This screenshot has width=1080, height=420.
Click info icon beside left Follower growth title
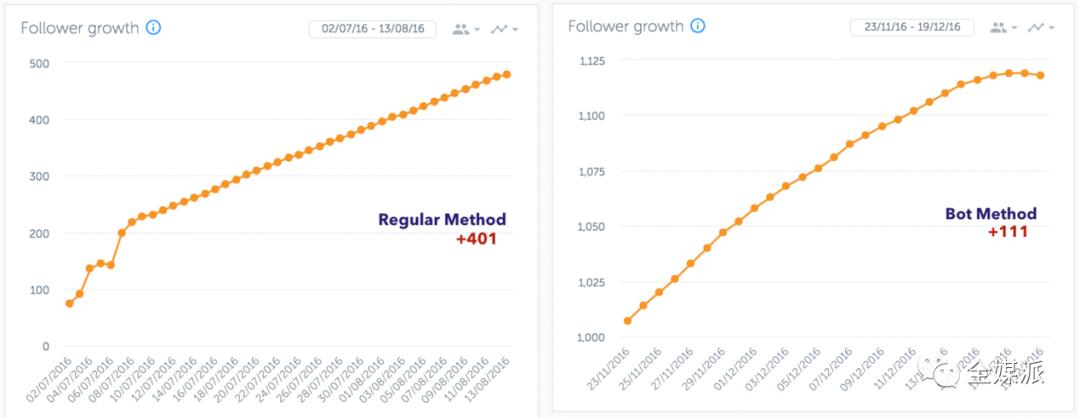[153, 28]
